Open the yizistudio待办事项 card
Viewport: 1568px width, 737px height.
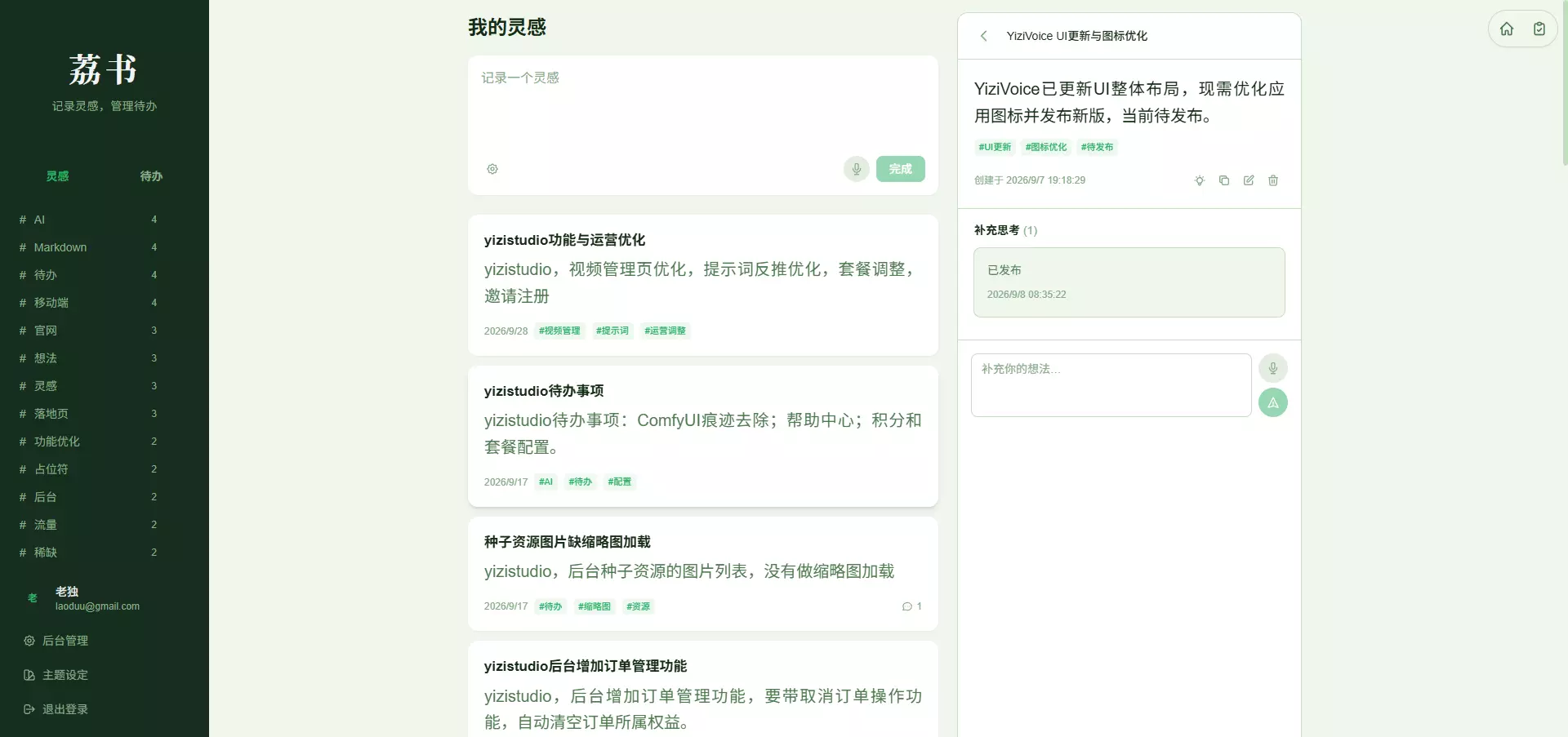tap(703, 436)
